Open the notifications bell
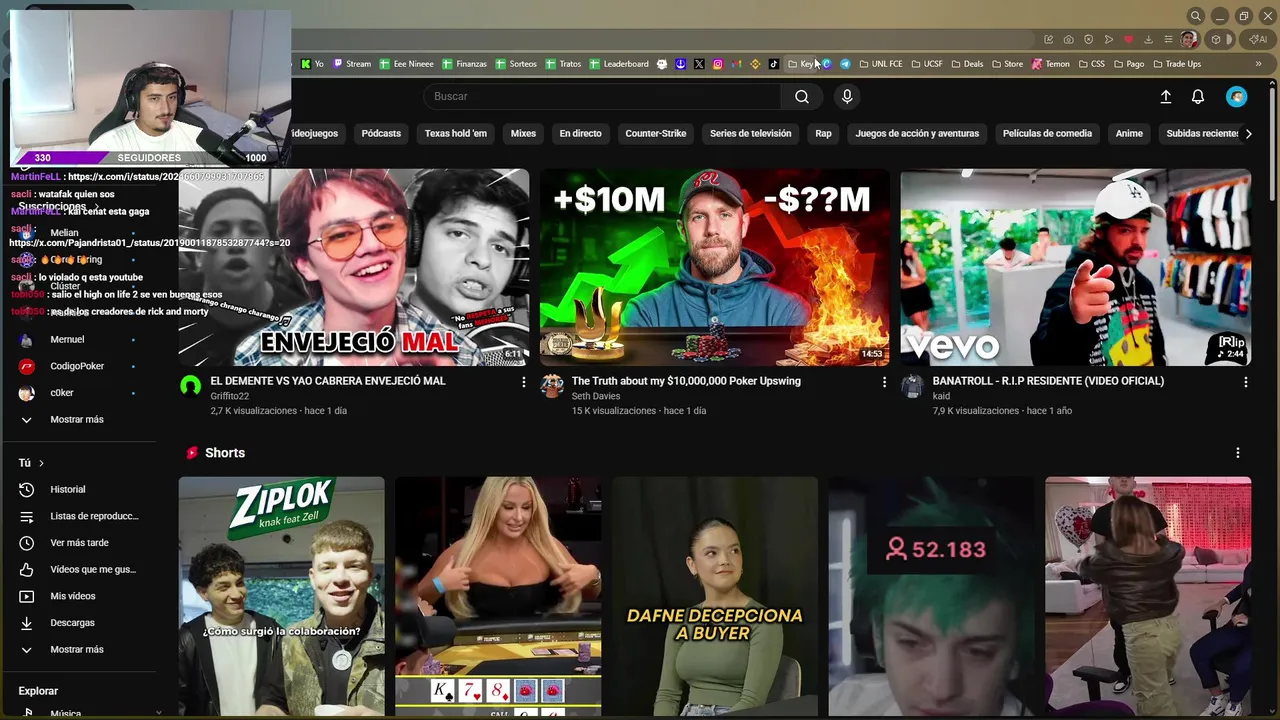This screenshot has height=720, width=1280. click(1197, 97)
